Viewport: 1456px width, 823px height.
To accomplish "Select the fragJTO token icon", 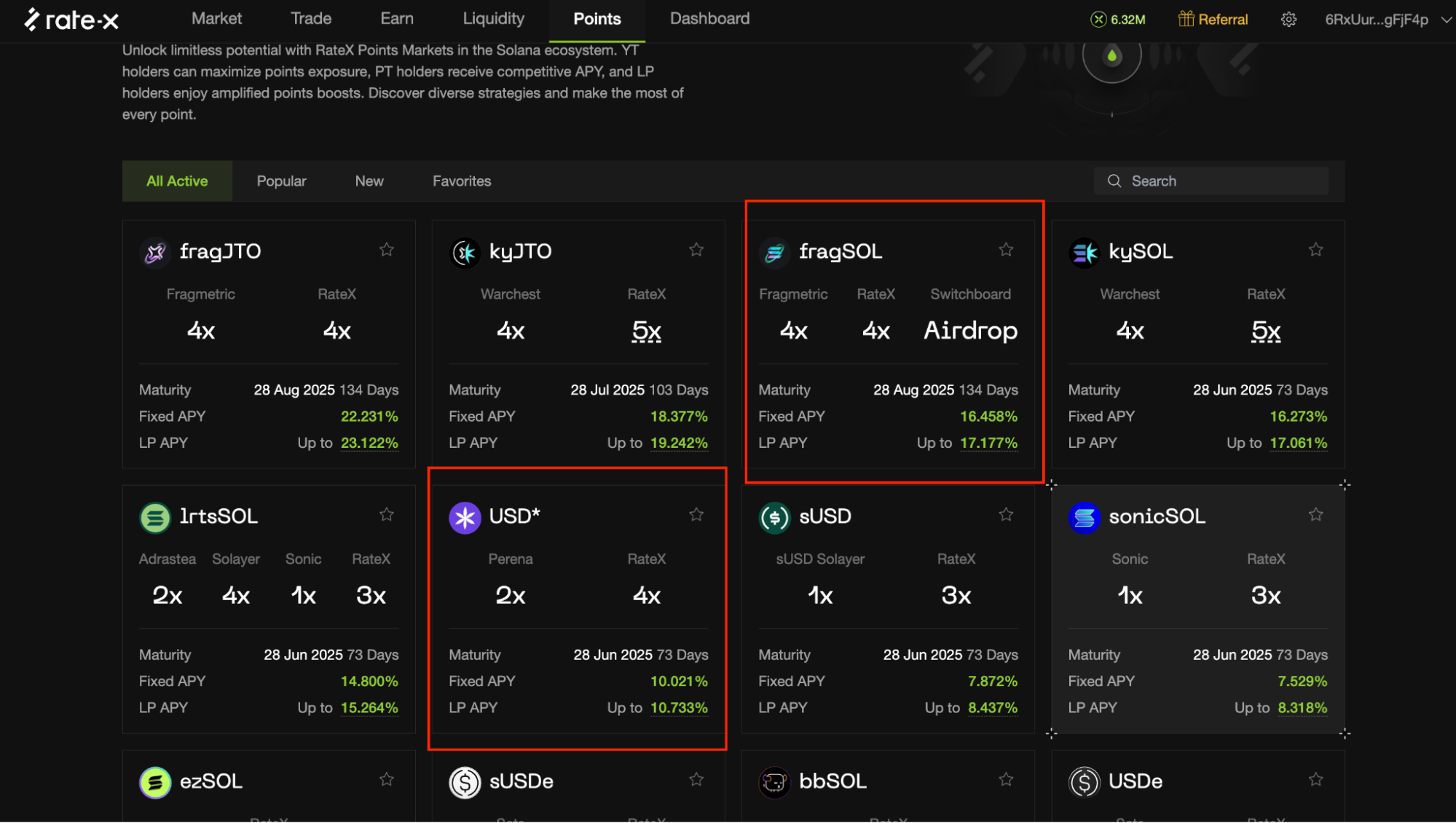I will [154, 251].
